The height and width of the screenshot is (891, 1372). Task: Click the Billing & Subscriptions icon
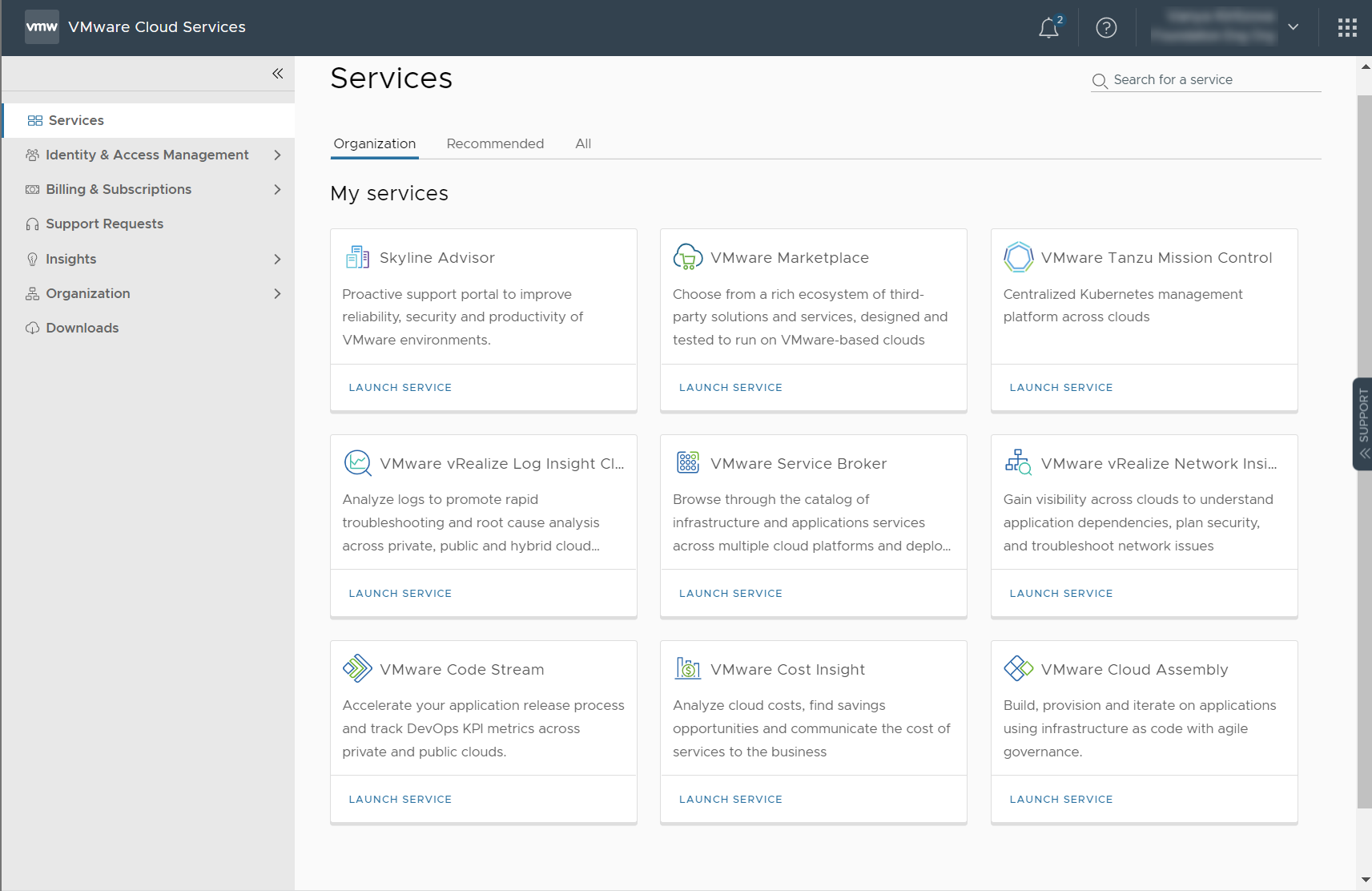click(x=32, y=189)
